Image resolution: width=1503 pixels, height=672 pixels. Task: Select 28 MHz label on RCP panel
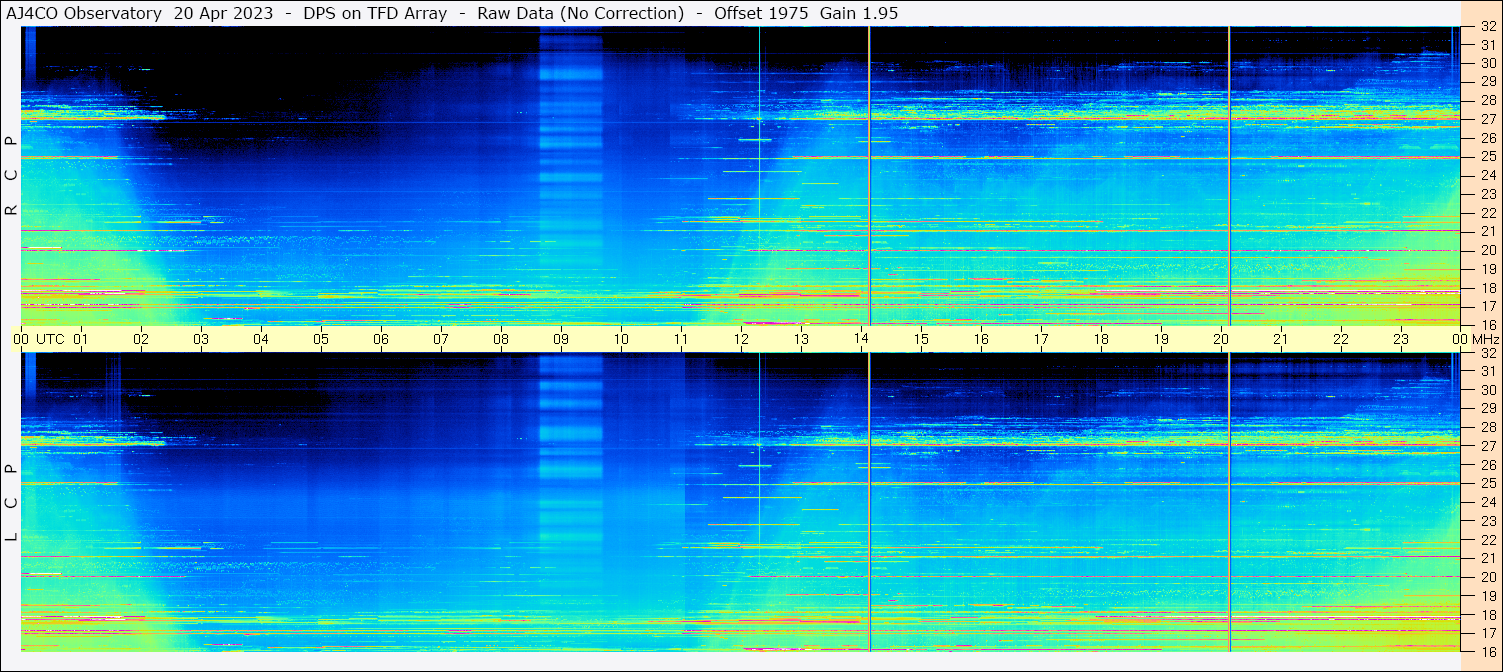[x=1488, y=100]
